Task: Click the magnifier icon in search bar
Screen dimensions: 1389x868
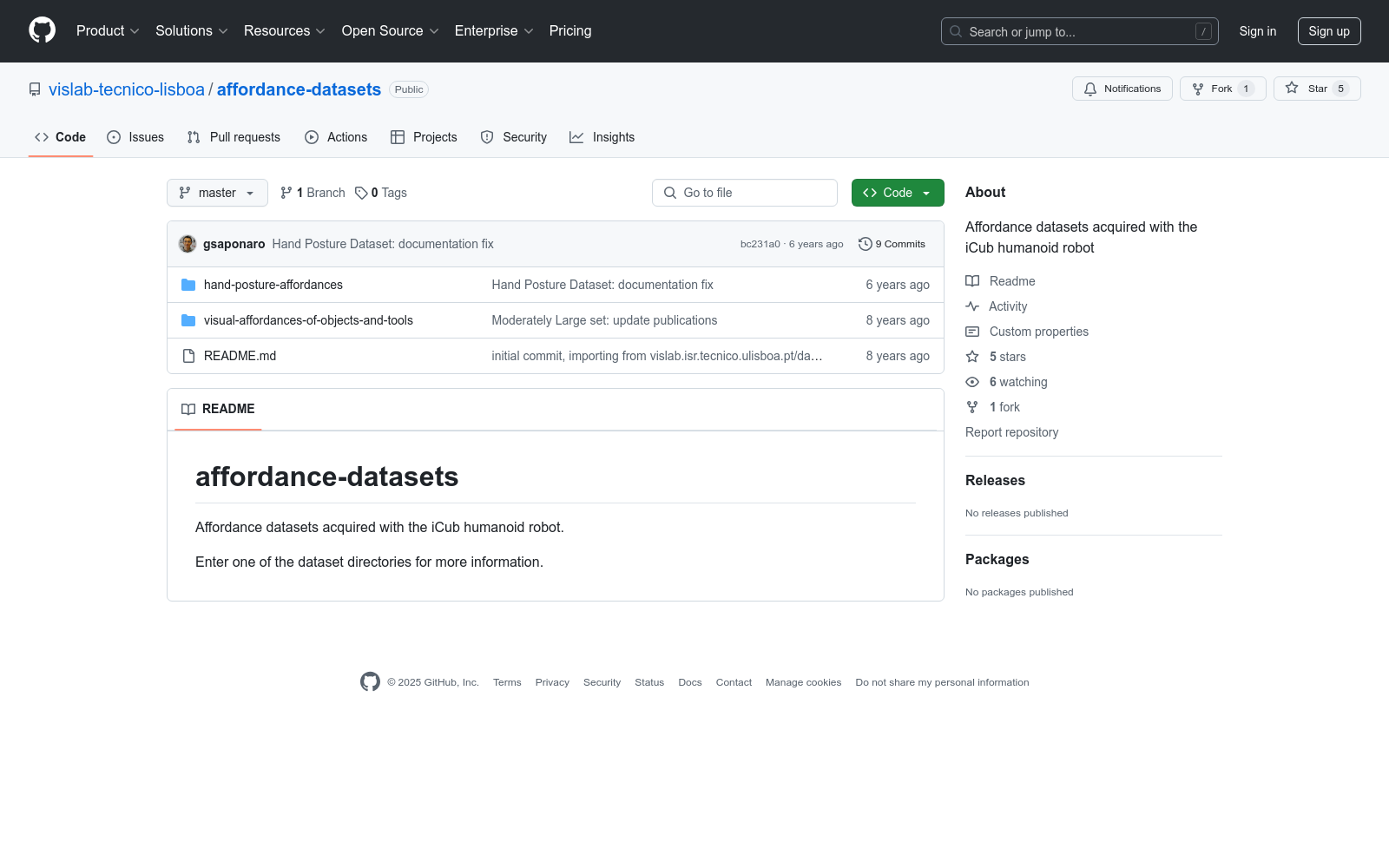Action: (956, 31)
